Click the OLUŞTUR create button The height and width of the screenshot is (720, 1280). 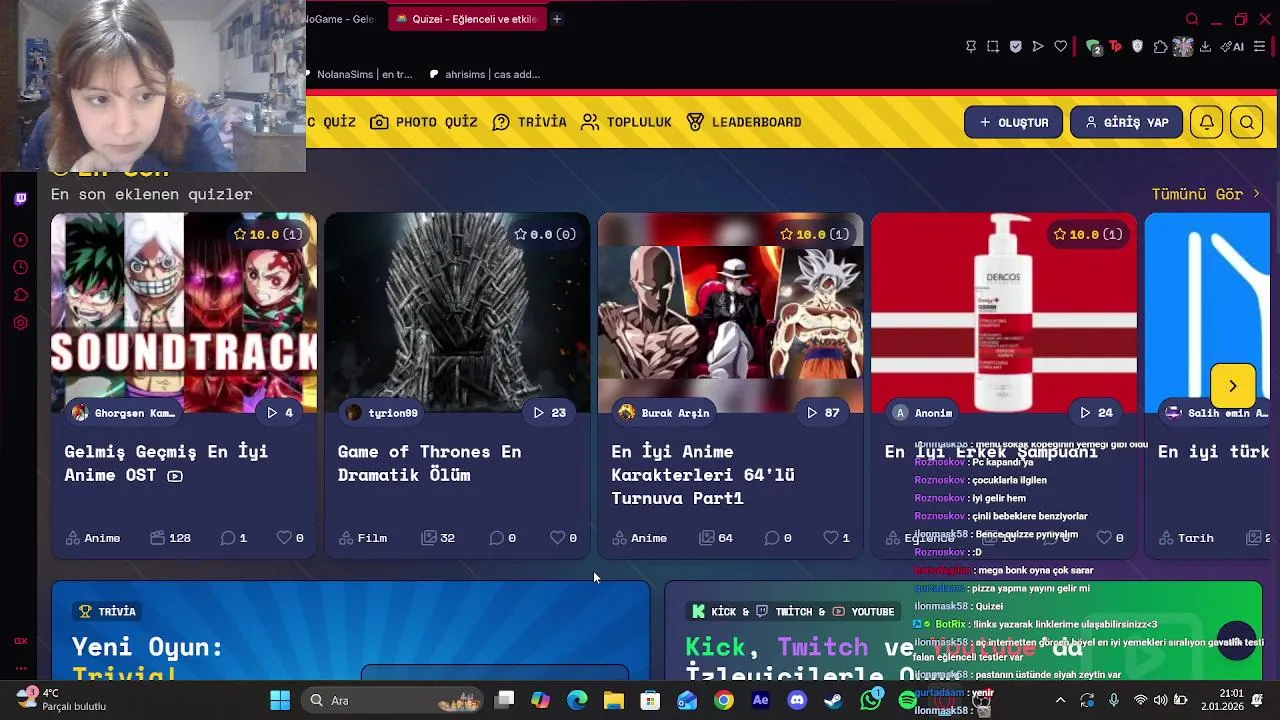click(1013, 122)
